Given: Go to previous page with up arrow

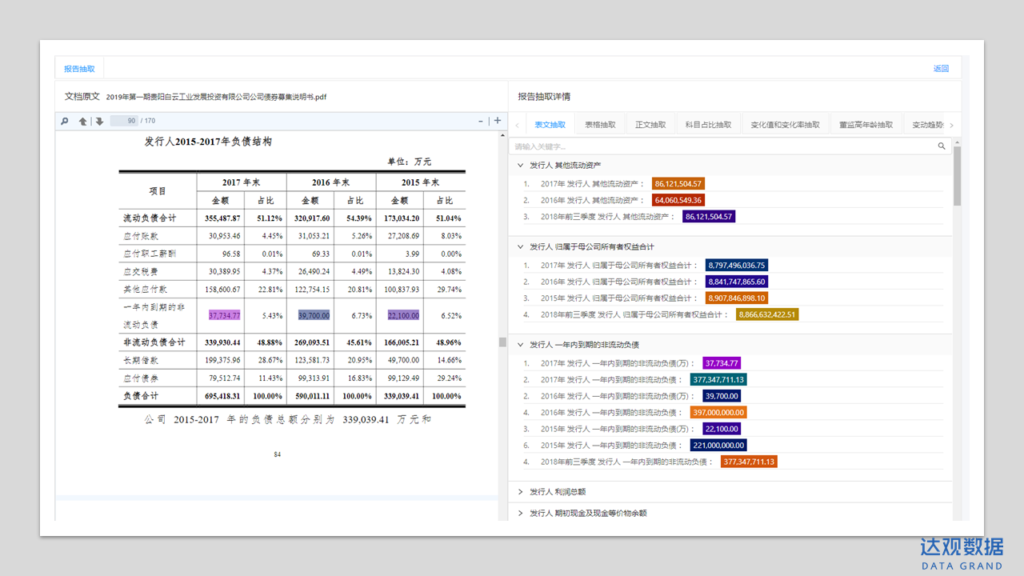Looking at the screenshot, I should click(x=84, y=121).
